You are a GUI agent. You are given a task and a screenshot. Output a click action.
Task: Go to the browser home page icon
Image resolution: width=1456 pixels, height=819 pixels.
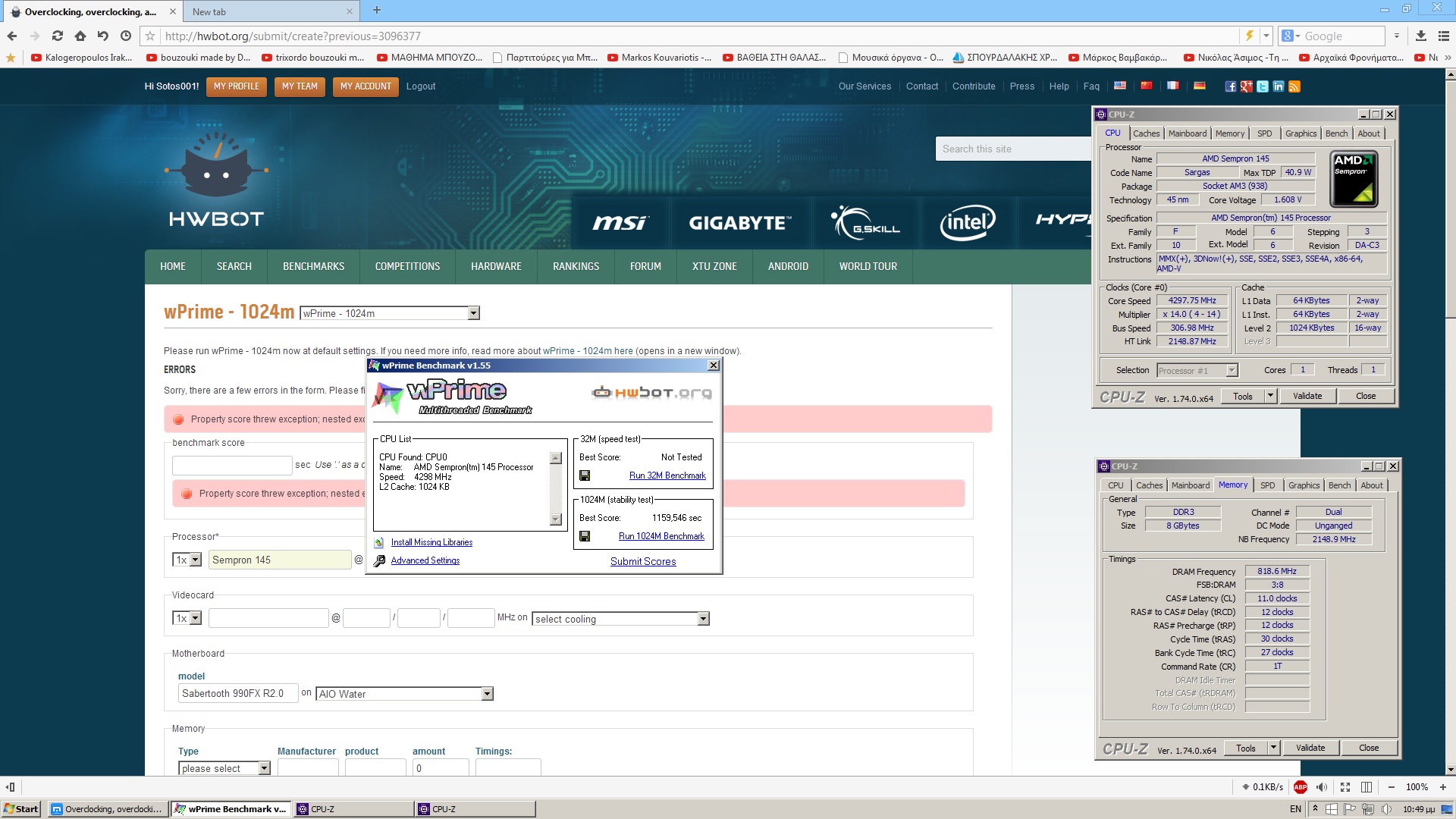click(80, 36)
